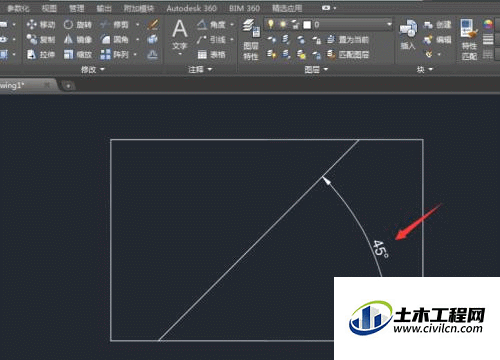
Task: Open the View (视图) ribbon tab
Action: click(x=49, y=8)
